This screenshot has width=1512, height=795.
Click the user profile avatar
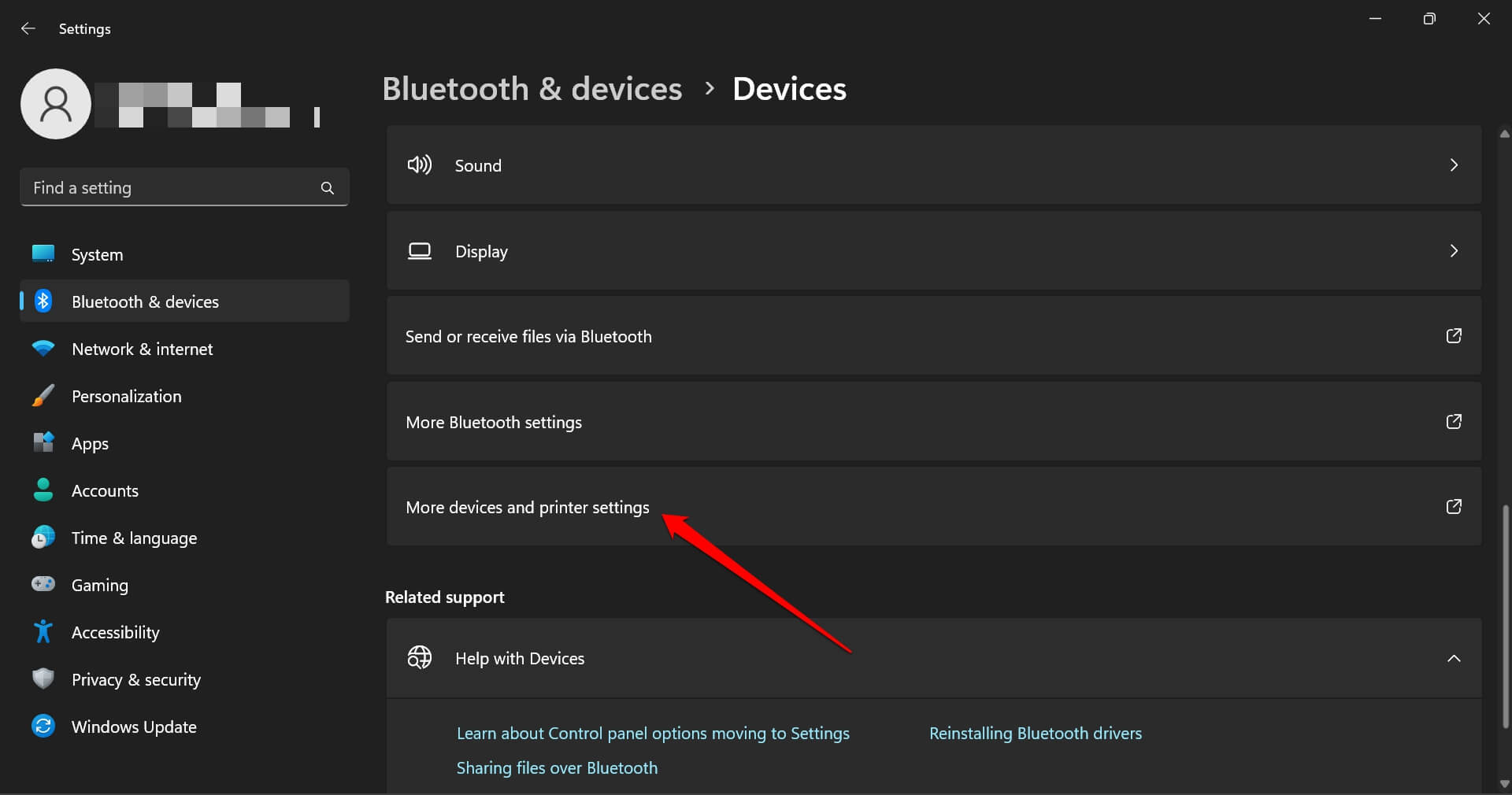tap(56, 104)
